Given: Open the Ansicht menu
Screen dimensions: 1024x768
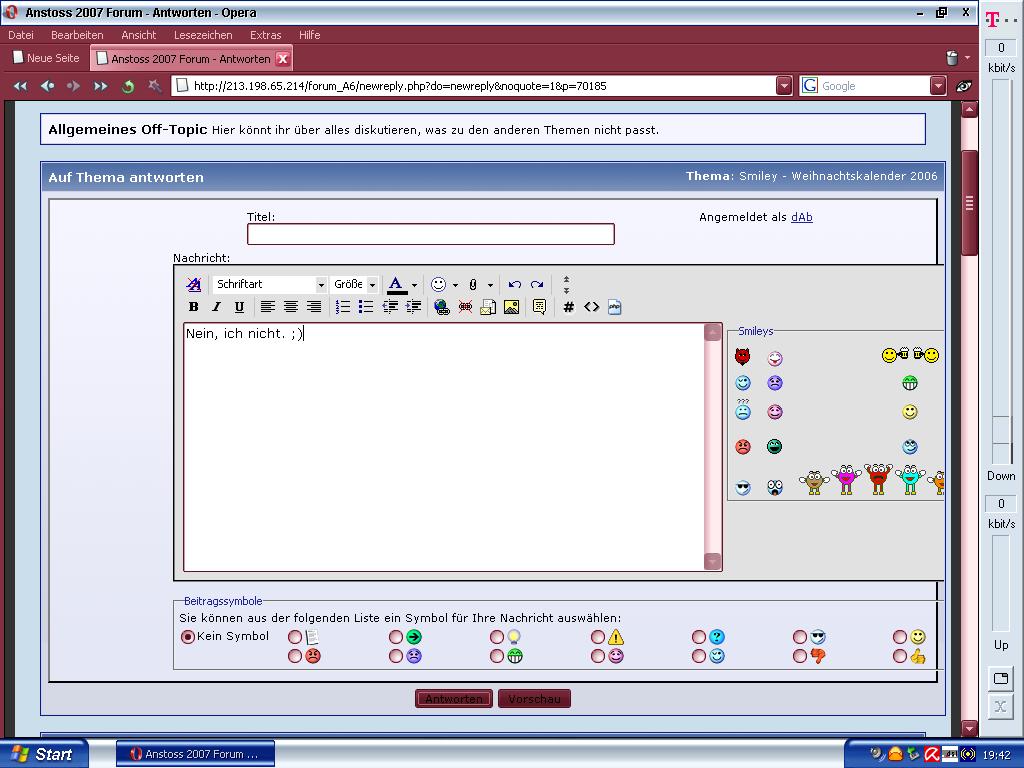Looking at the screenshot, I should pos(138,35).
